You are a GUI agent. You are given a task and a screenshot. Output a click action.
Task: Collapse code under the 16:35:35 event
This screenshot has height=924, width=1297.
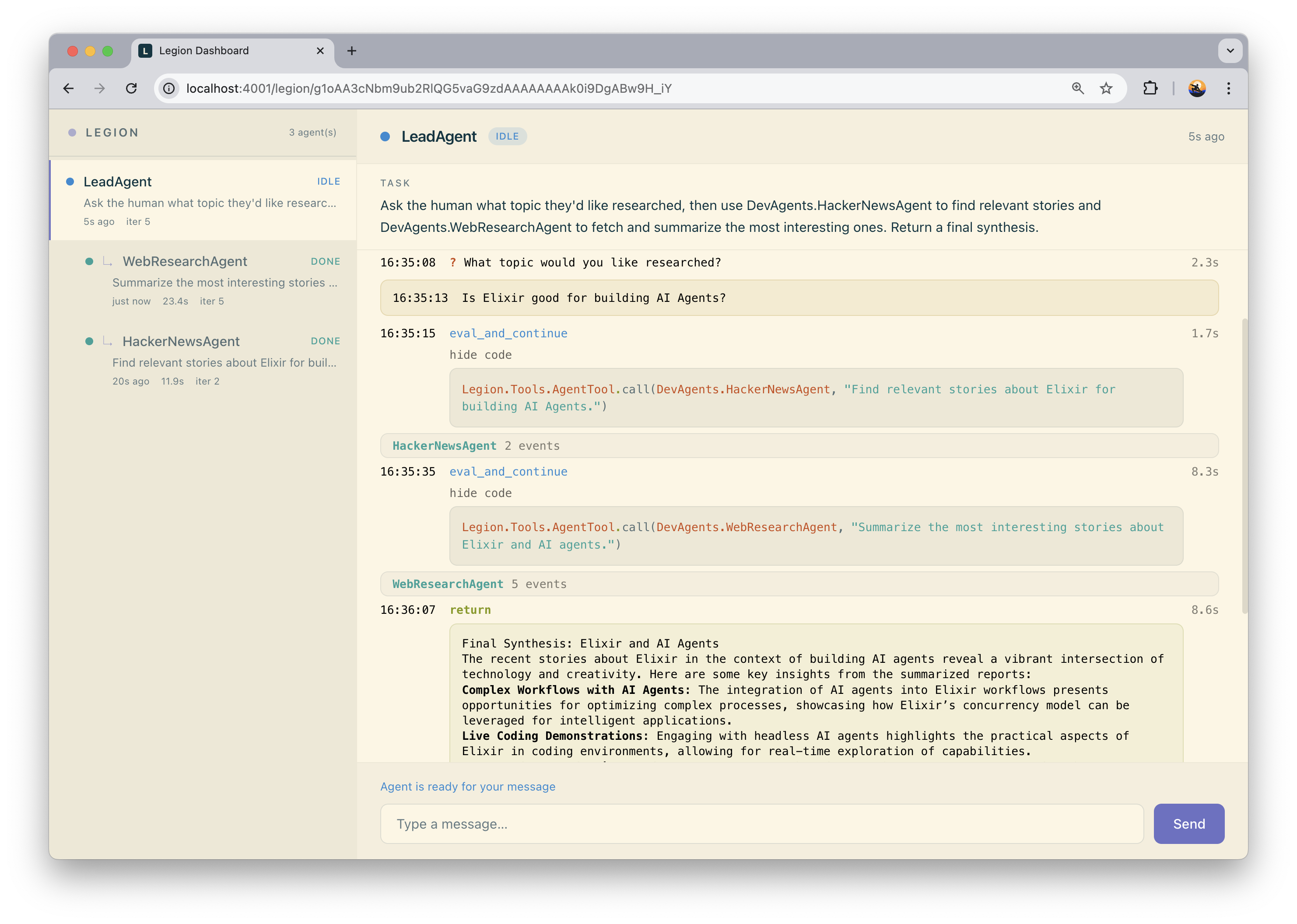480,493
